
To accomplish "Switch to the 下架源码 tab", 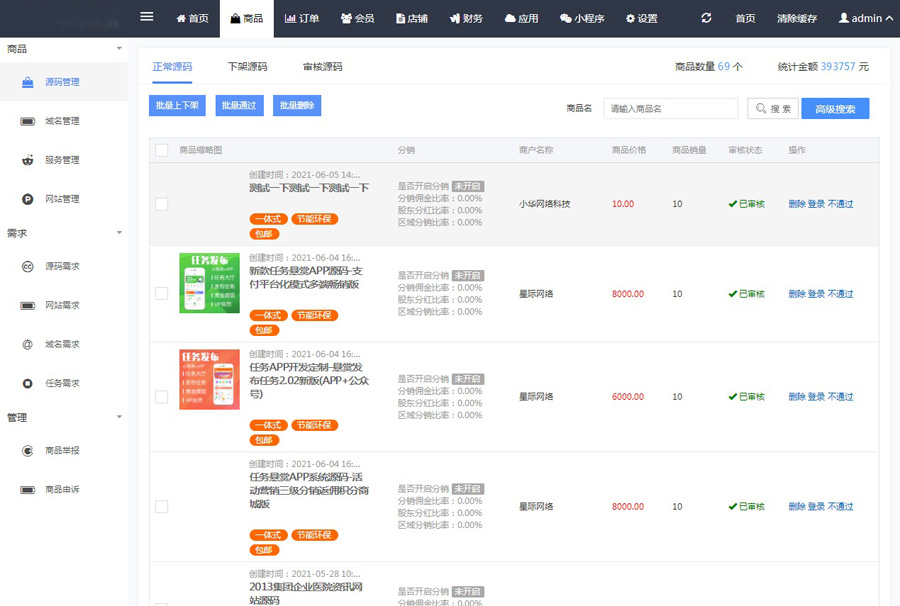I will coord(247,67).
